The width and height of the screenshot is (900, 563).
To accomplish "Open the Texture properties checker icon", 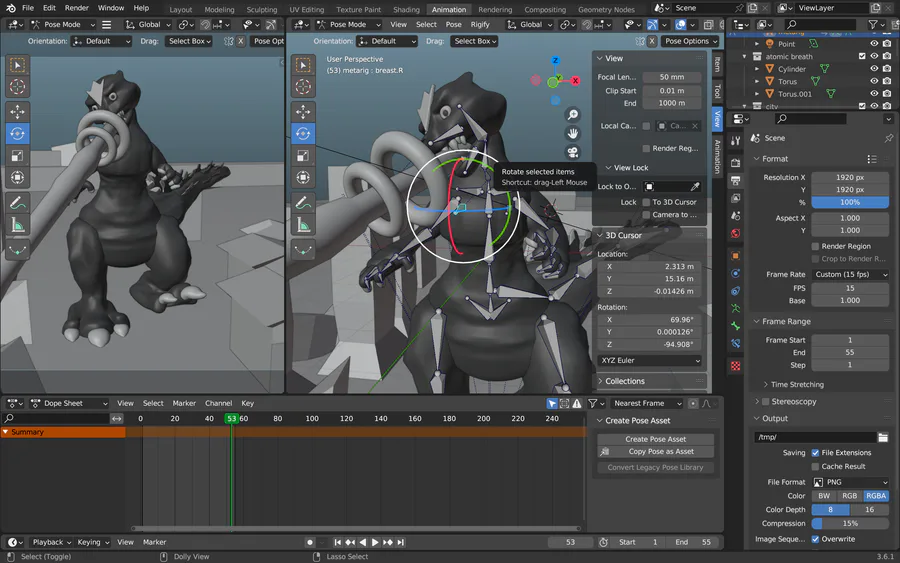I will click(735, 366).
